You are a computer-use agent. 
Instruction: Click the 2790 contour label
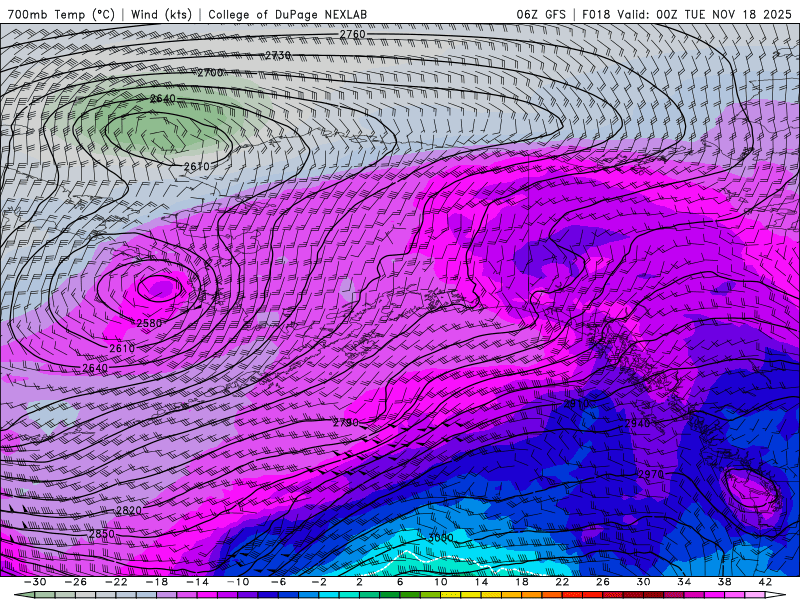(x=346, y=423)
